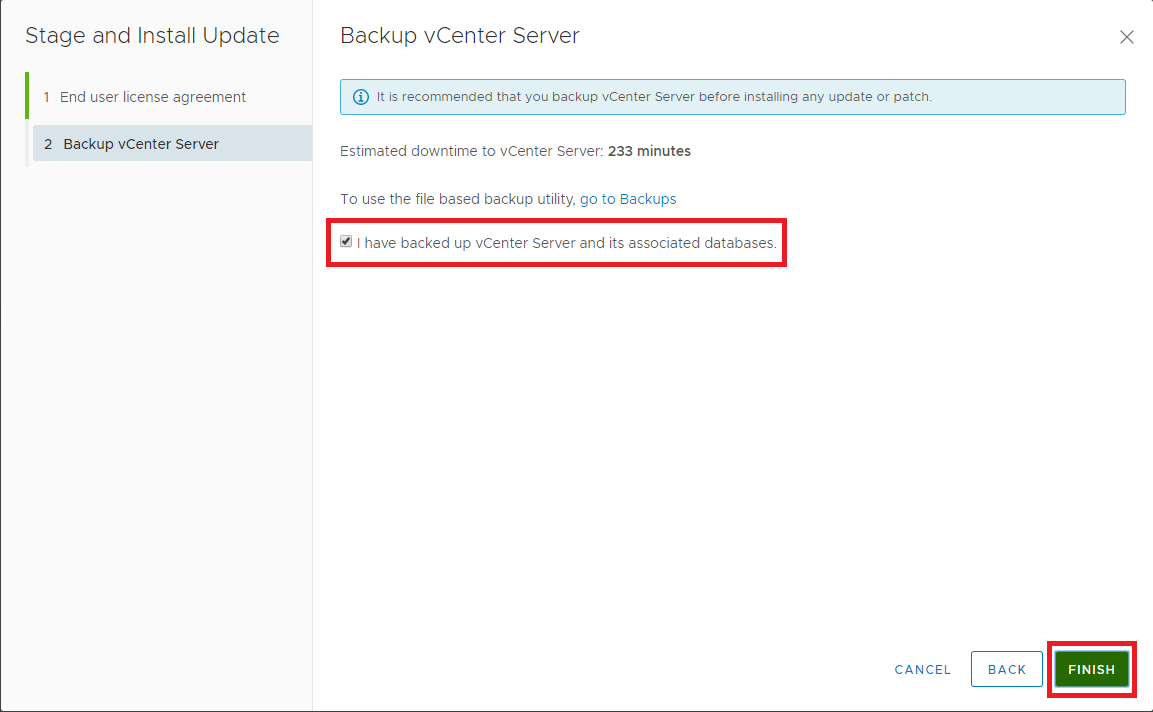Click the '233 minutes' downtime value
Screen dimensions: 1153x712
(x=649, y=151)
